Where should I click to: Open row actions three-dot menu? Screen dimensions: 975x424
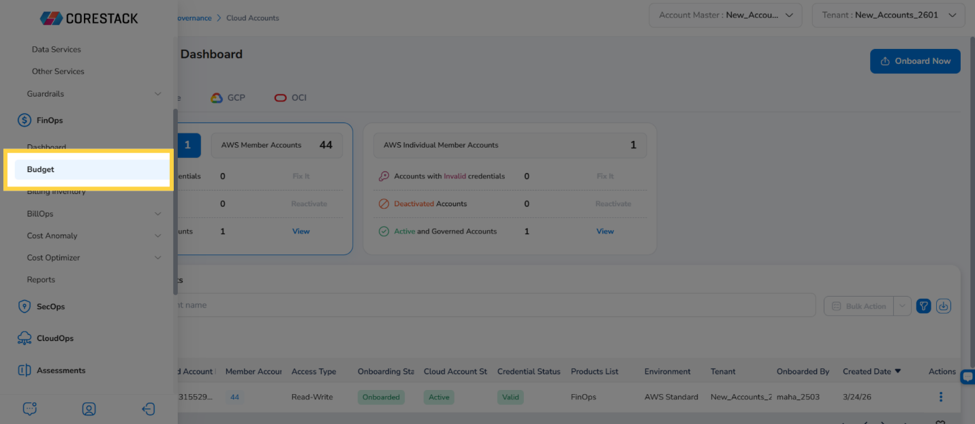[941, 397]
